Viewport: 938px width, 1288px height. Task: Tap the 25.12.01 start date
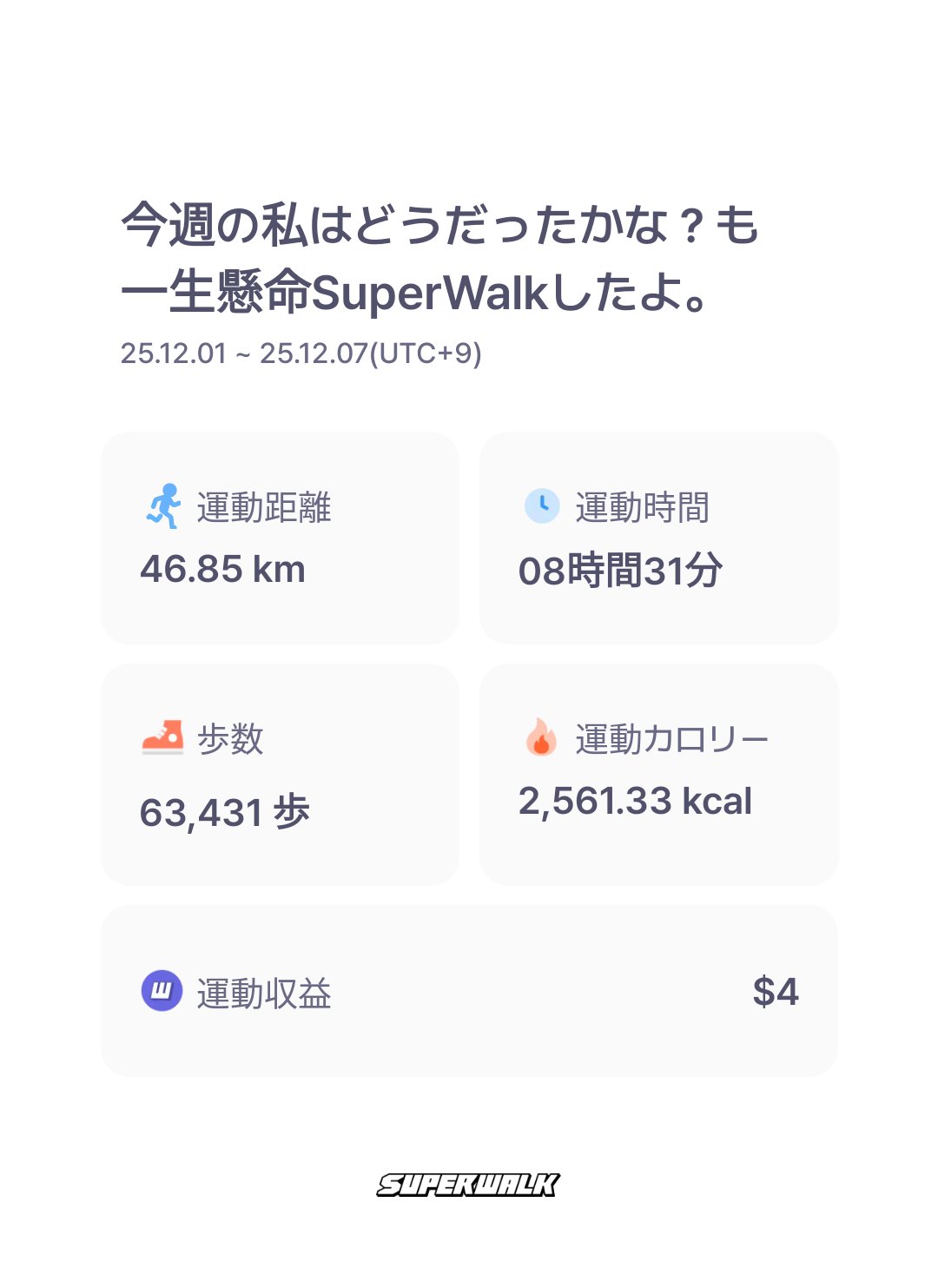173,353
